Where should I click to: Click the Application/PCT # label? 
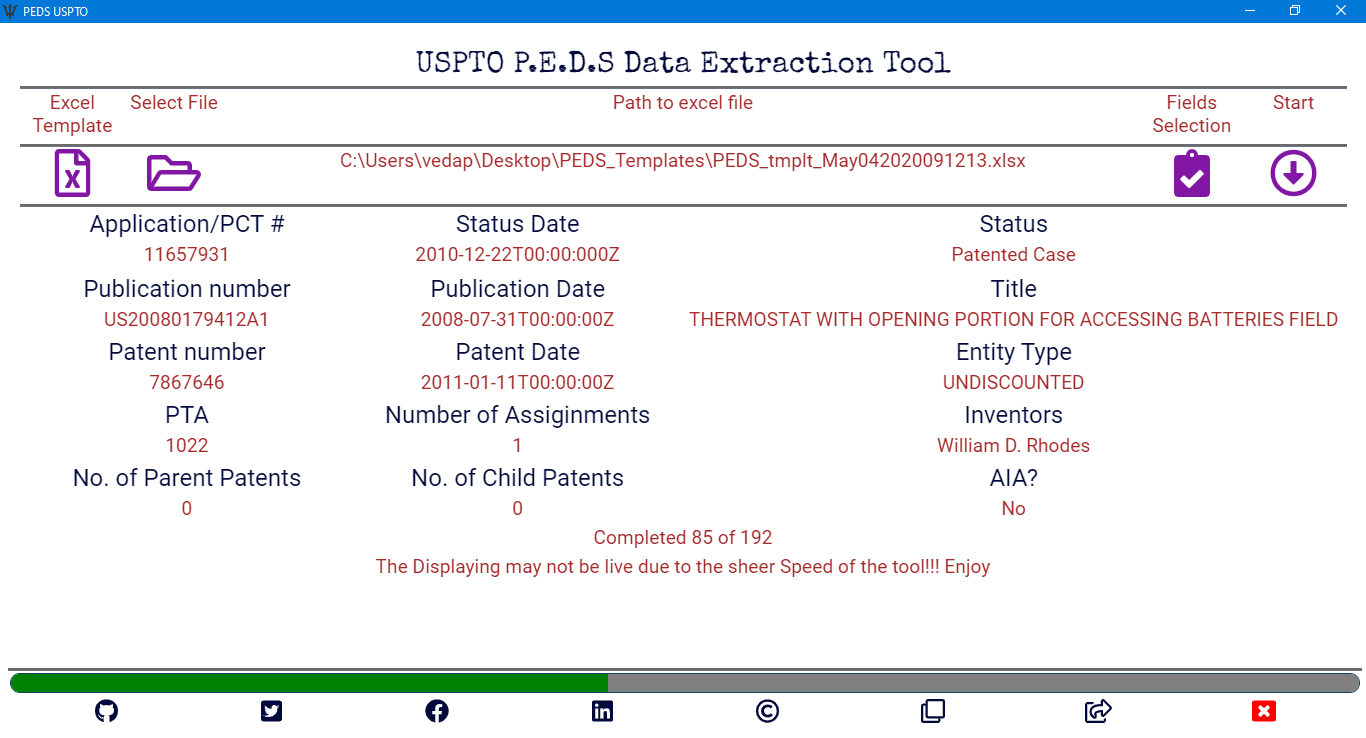pyautogui.click(x=187, y=224)
